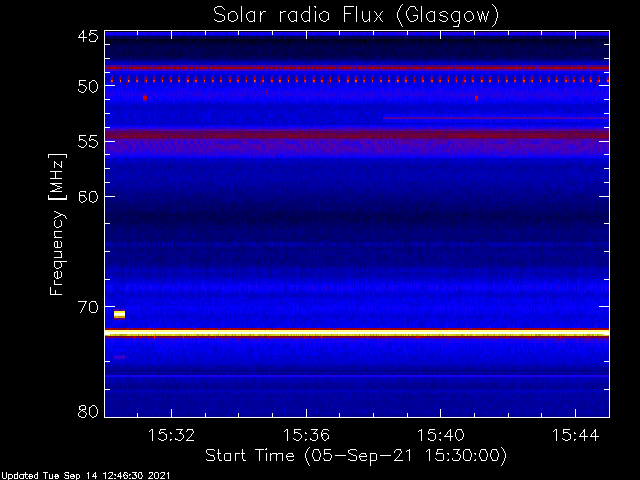
Task: Select the 15:44 time tick label
Action: coord(576,435)
